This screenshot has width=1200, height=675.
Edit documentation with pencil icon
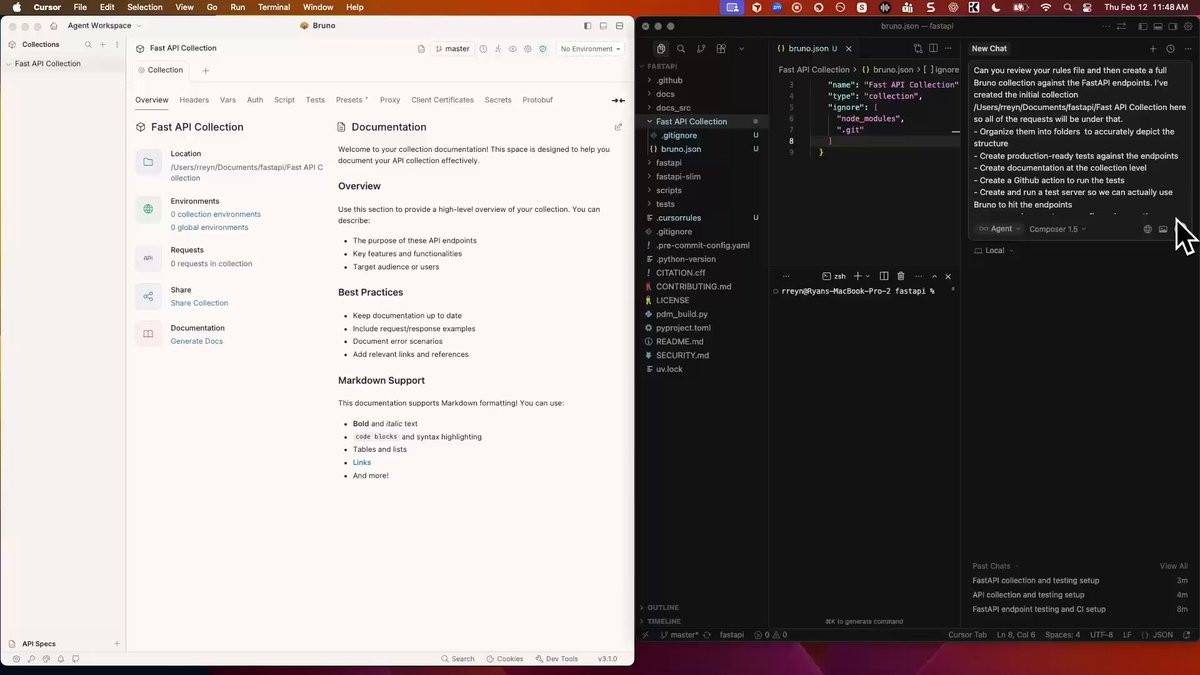618,127
